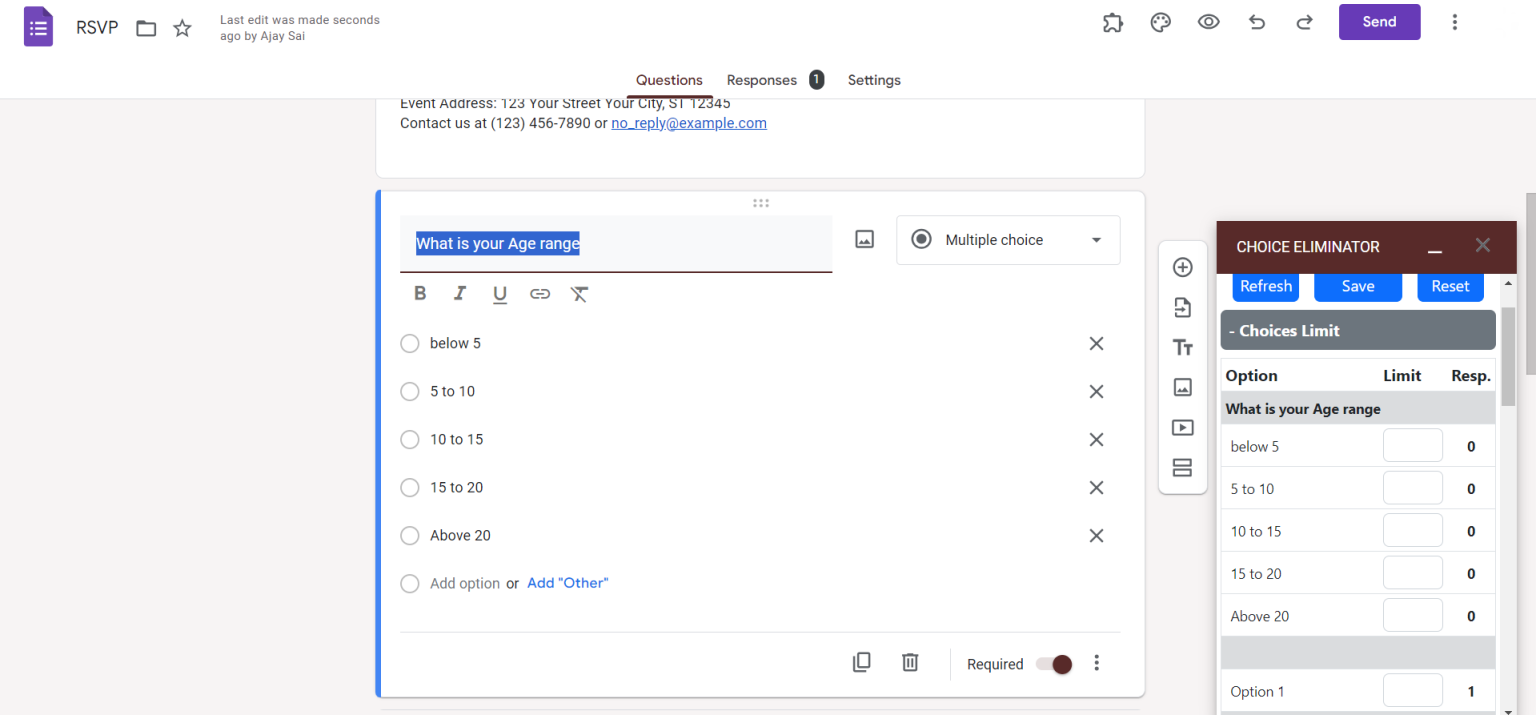Click Refresh in Choice Eliminator
Screen dimensions: 1536x715
click(x=1265, y=286)
